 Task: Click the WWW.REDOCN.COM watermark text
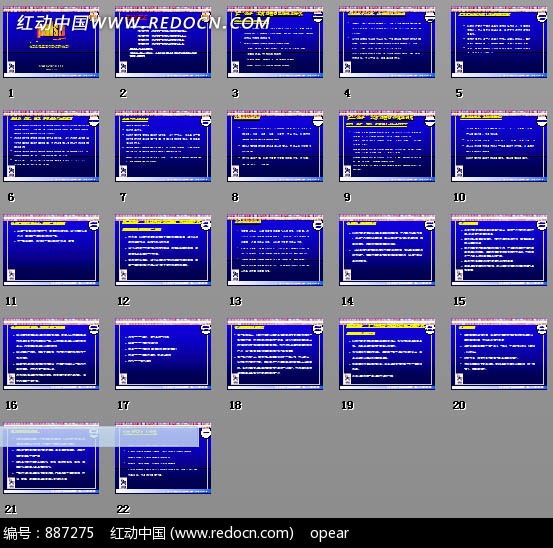coord(181,23)
